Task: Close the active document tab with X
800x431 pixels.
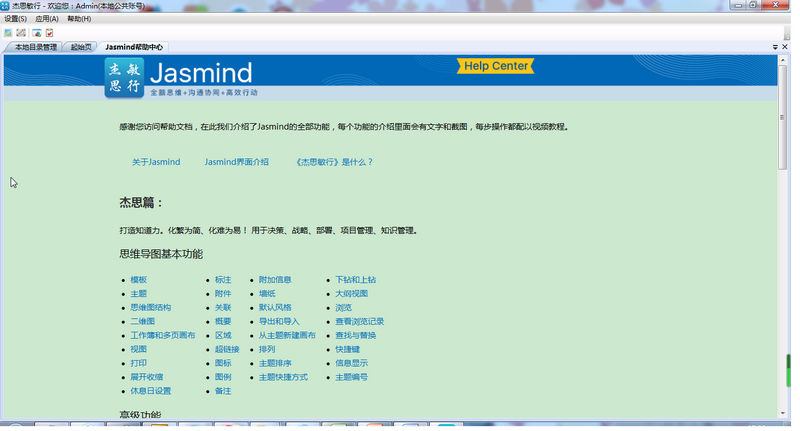Action: point(785,47)
